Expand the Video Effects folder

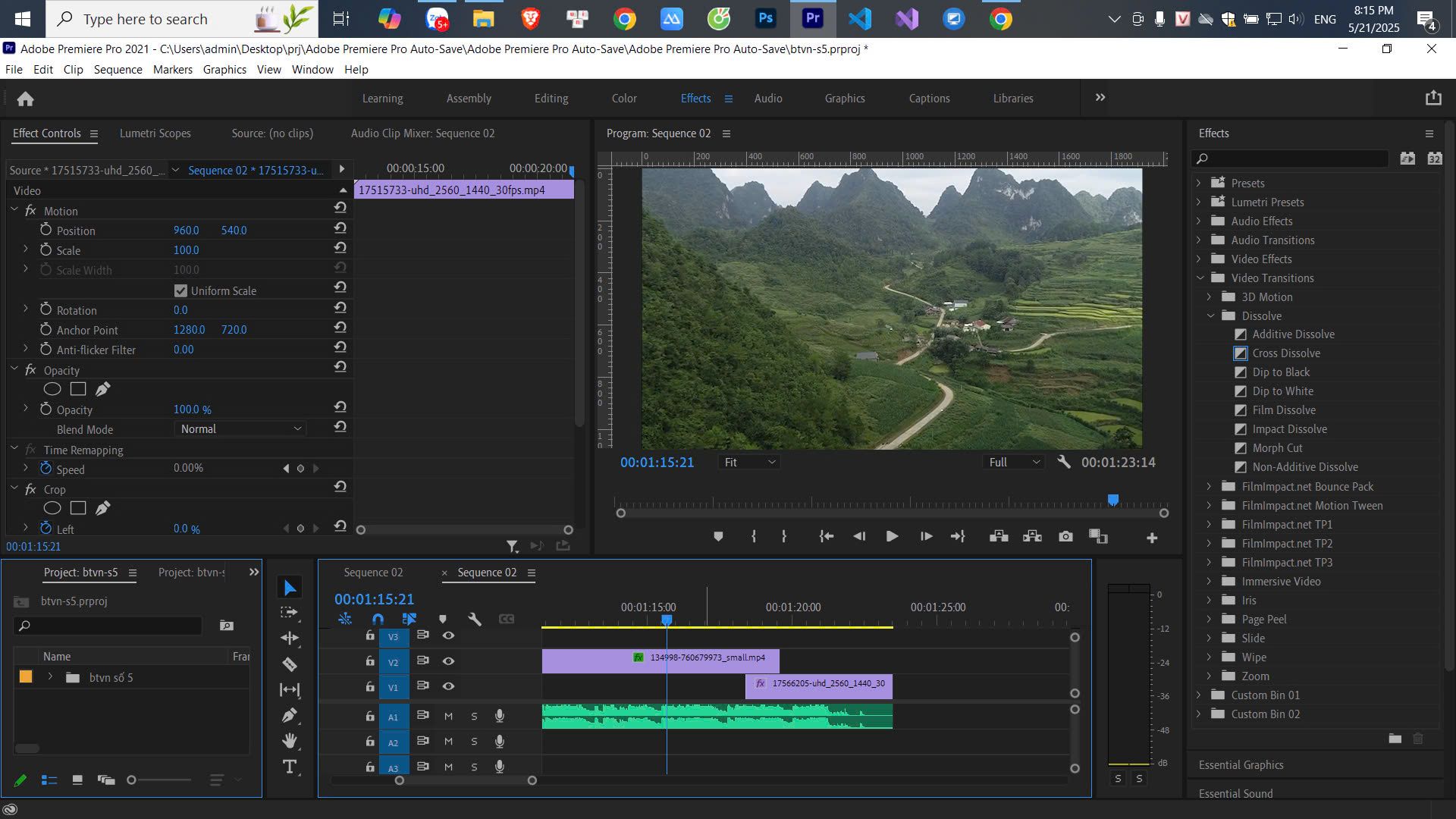click(x=1200, y=259)
